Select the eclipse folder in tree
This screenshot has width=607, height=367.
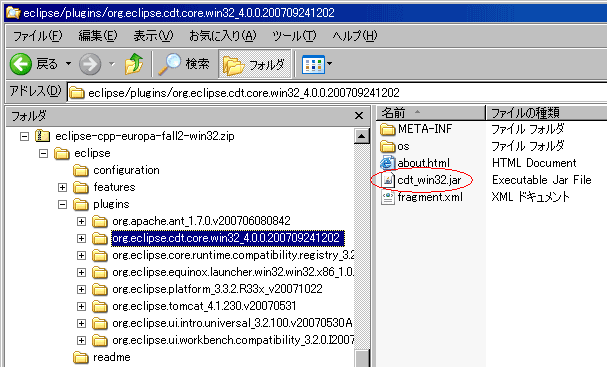(x=92, y=153)
